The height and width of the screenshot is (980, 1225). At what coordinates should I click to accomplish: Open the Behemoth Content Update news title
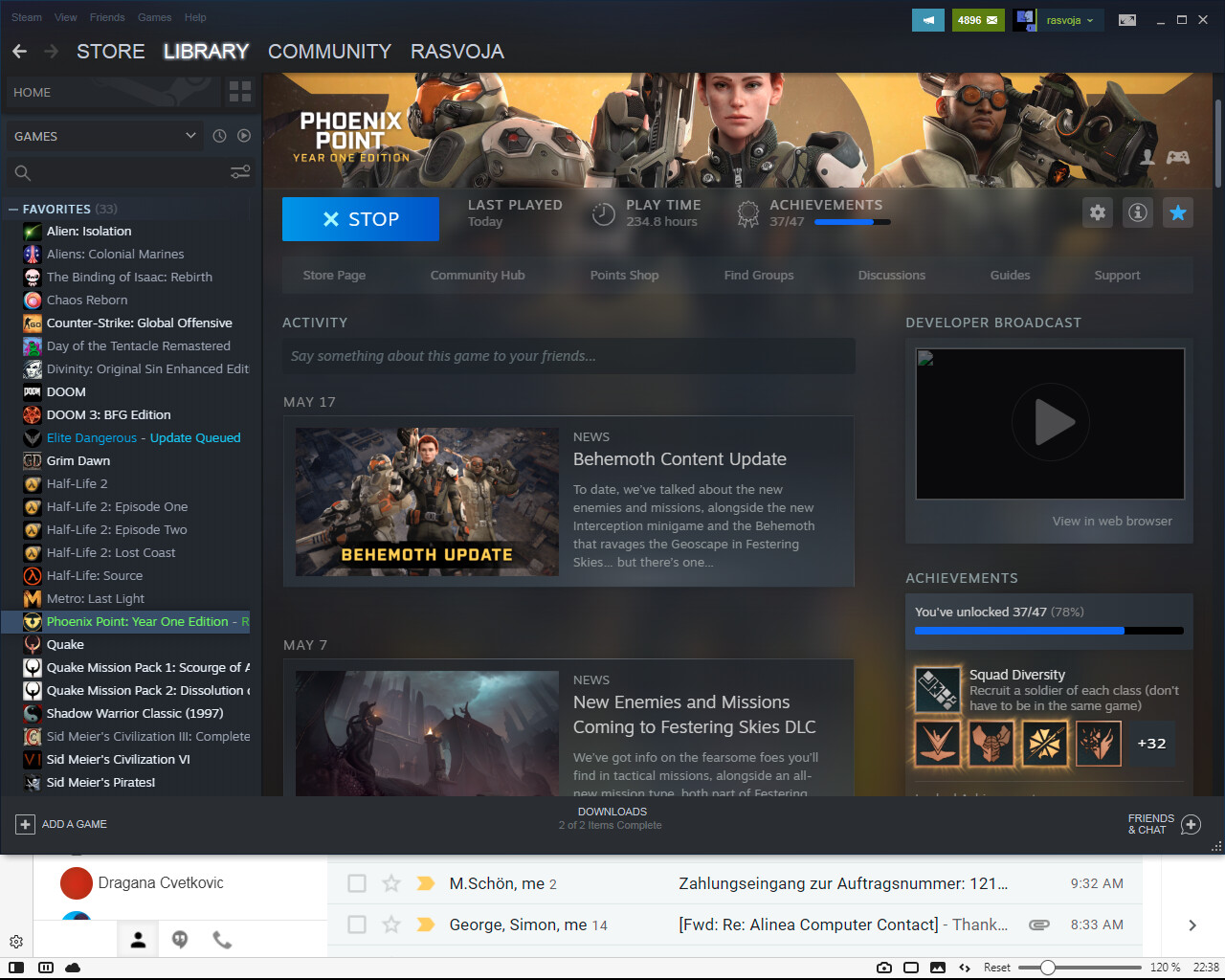679,459
